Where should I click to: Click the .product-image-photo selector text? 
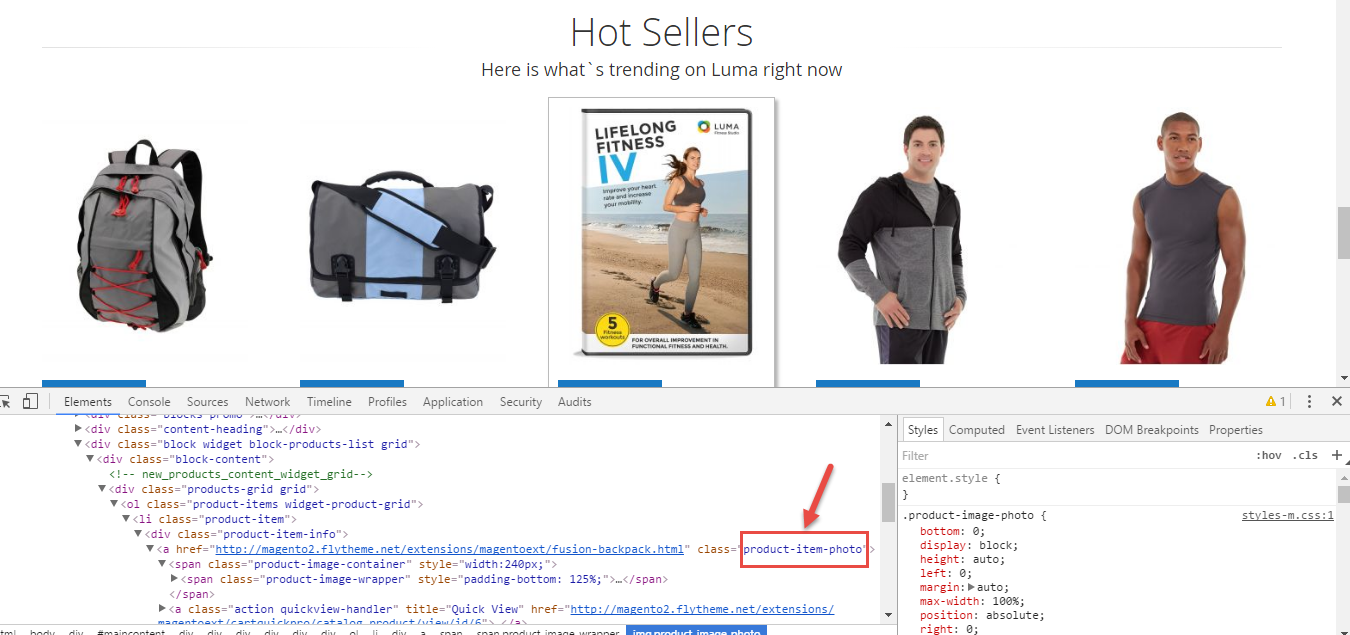pos(970,516)
